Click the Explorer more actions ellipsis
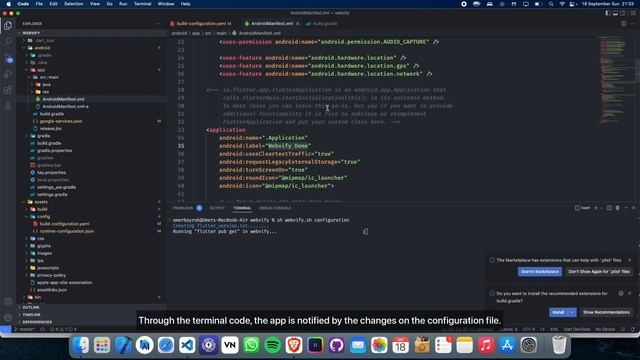The width and height of the screenshot is (640, 360). click(158, 24)
